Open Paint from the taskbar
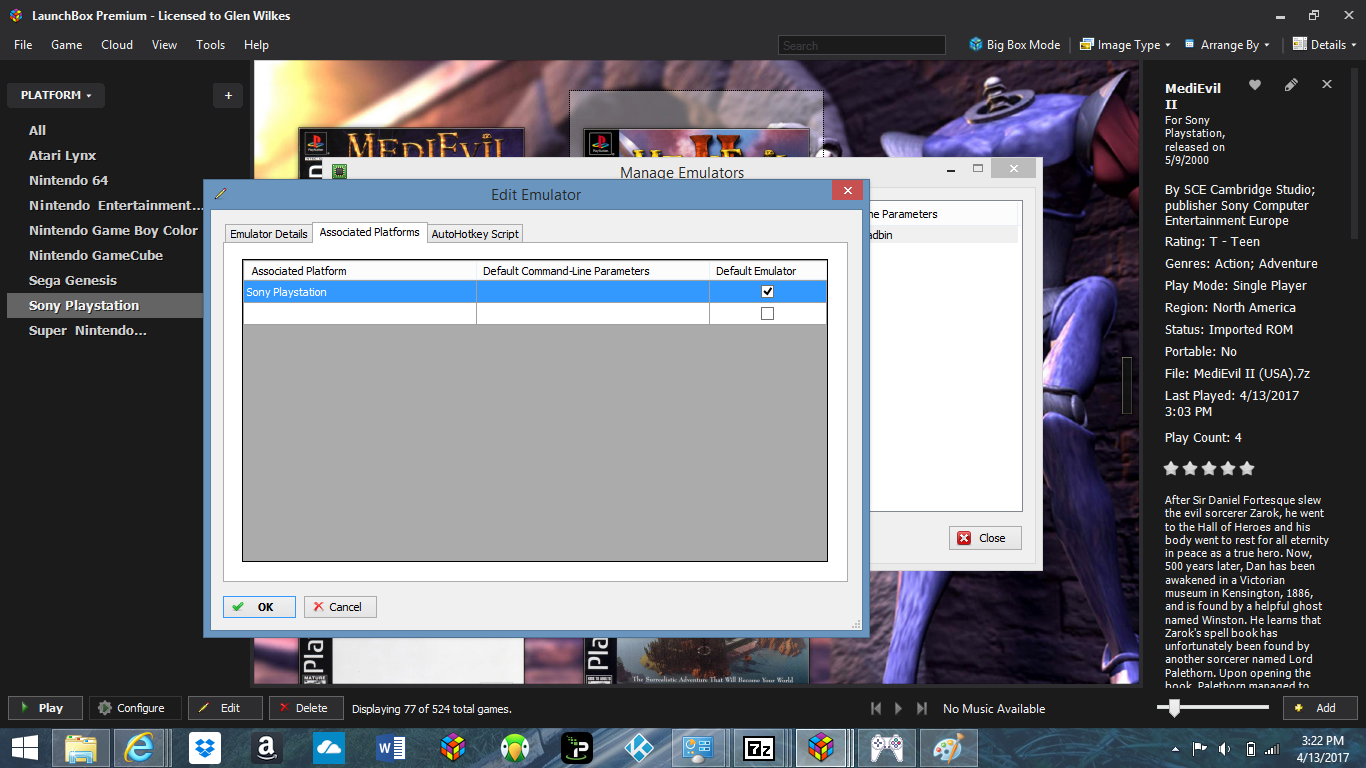Image resolution: width=1366 pixels, height=768 pixels. coord(947,747)
